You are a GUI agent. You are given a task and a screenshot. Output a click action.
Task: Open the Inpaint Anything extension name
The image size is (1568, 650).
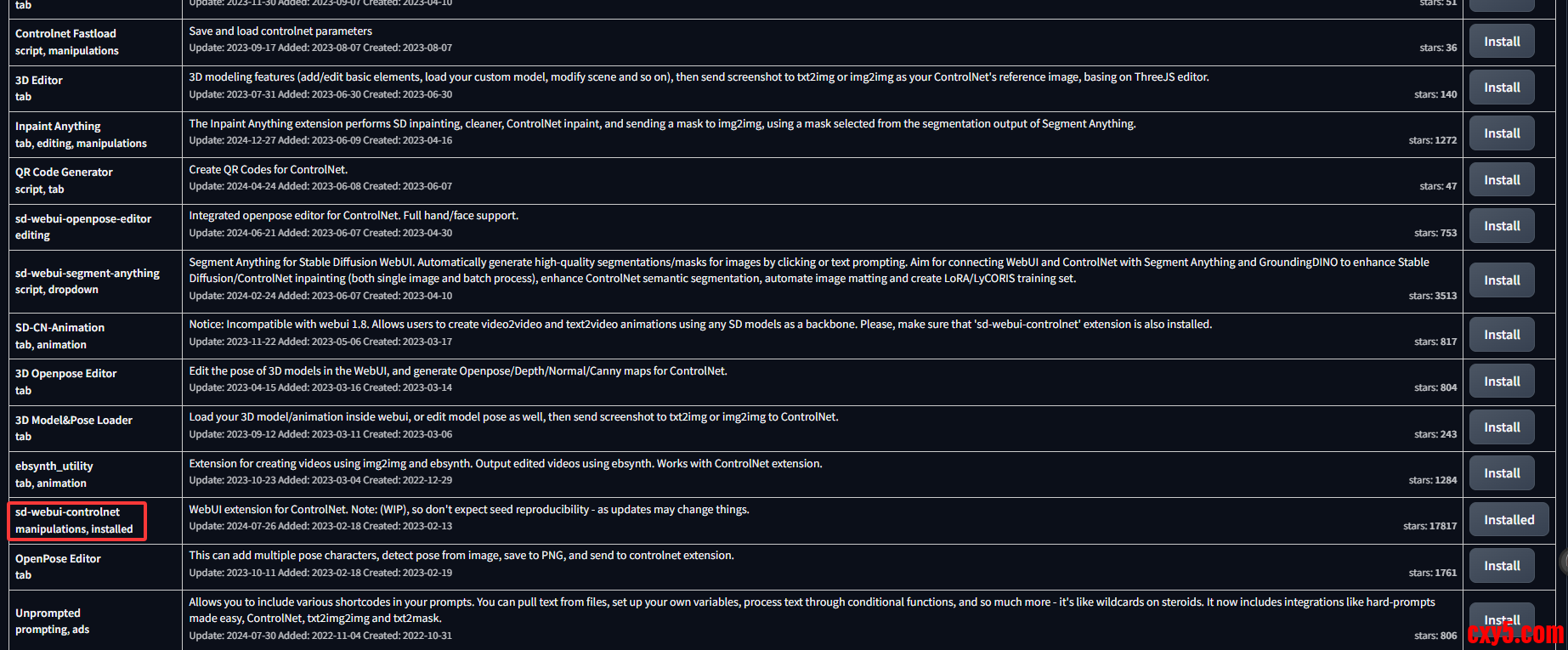point(58,127)
